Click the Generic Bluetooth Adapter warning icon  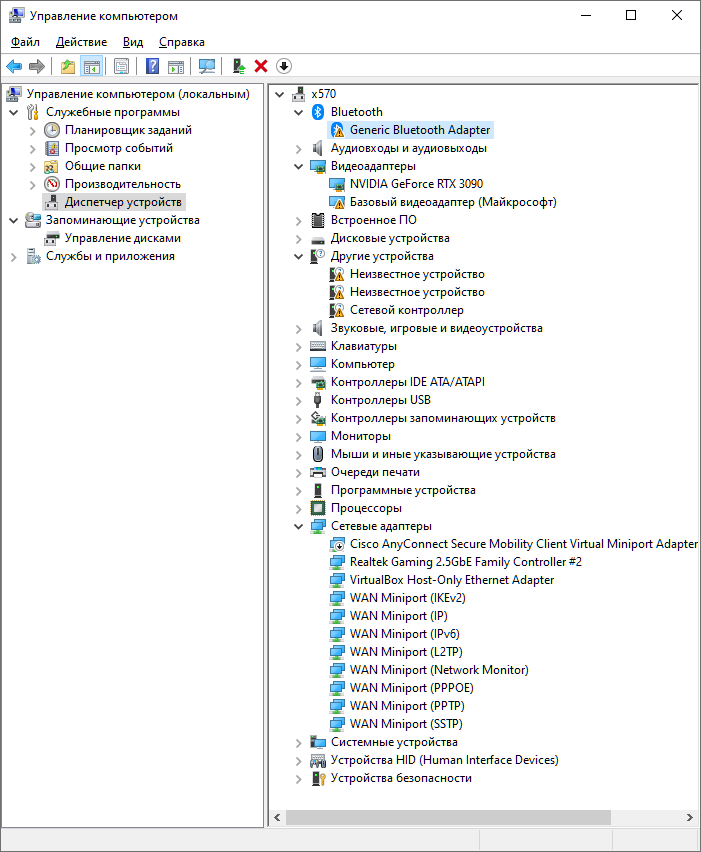click(x=337, y=130)
